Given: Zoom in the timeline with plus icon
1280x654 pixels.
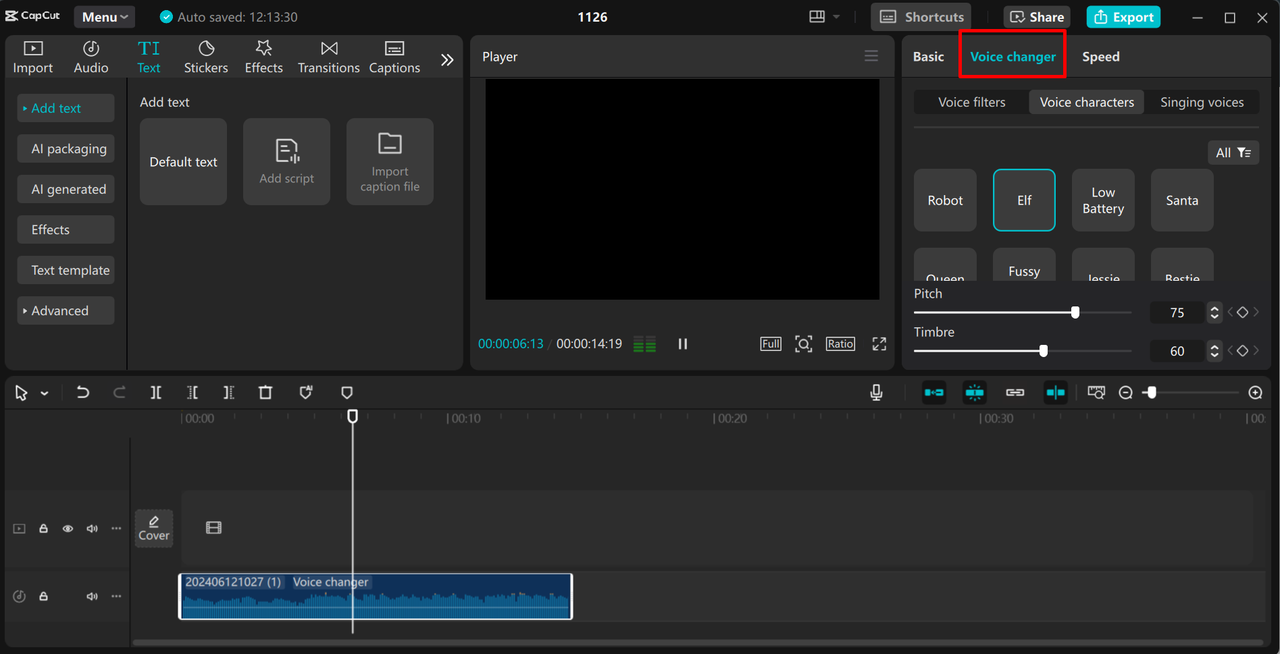Looking at the screenshot, I should click(x=1256, y=393).
